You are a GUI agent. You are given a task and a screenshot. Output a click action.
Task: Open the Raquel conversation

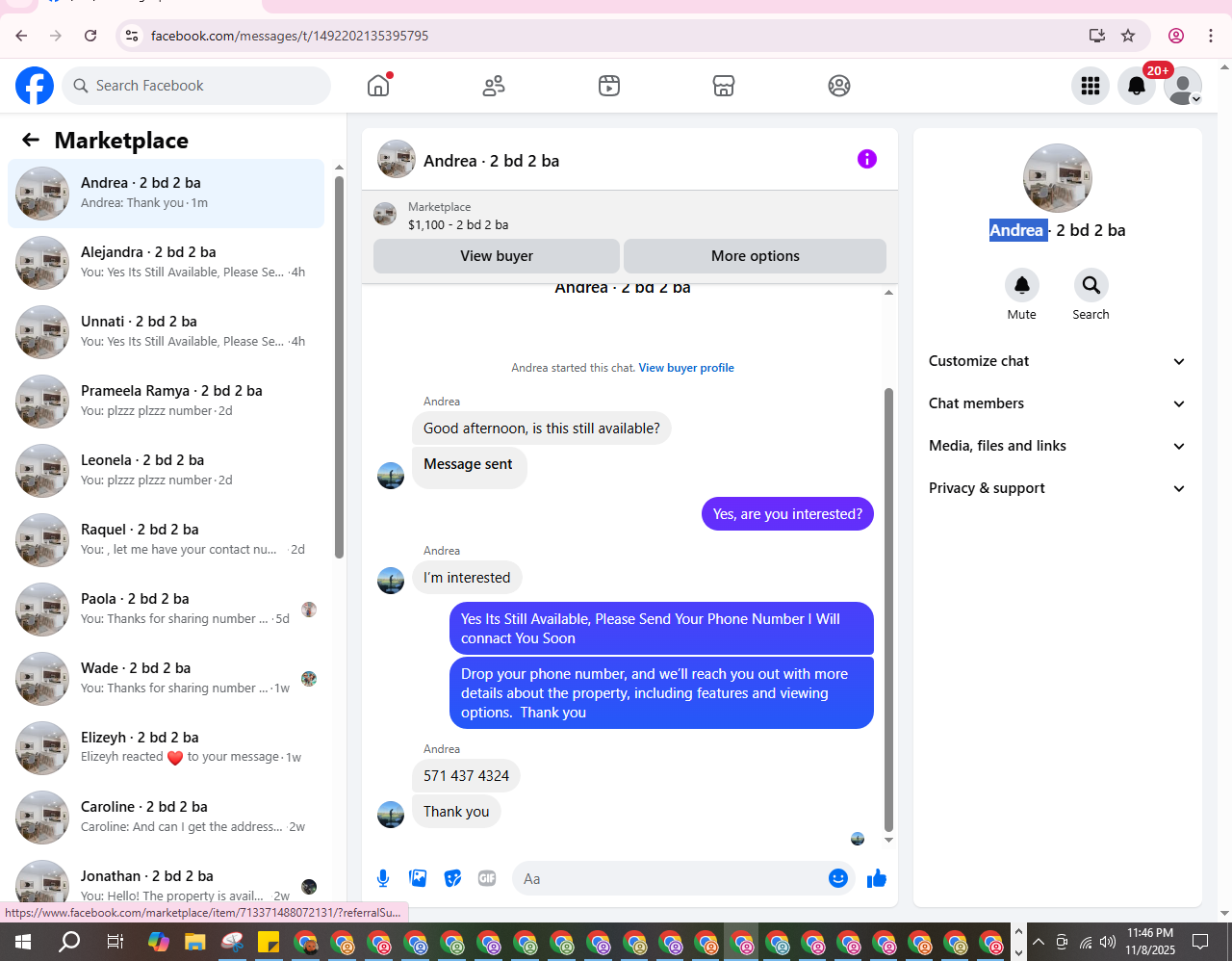coord(166,540)
